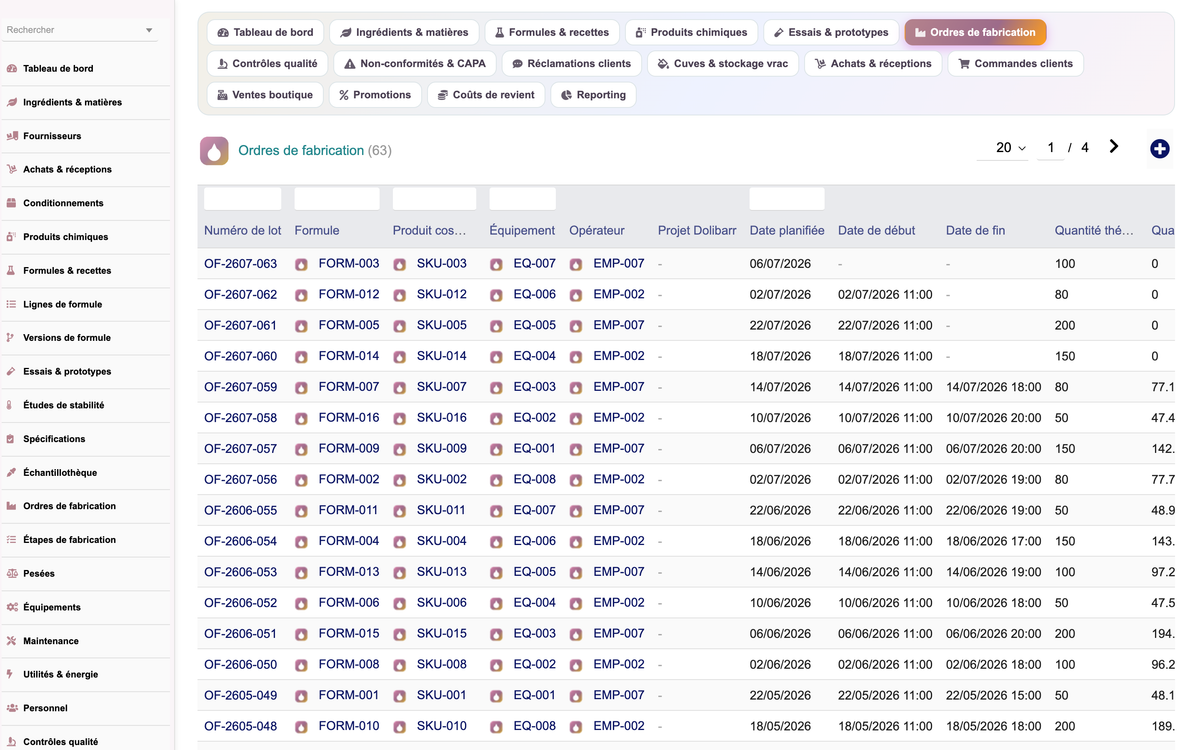Click the current page number field
Viewport: 1200px width, 750px height.
click(1050, 148)
